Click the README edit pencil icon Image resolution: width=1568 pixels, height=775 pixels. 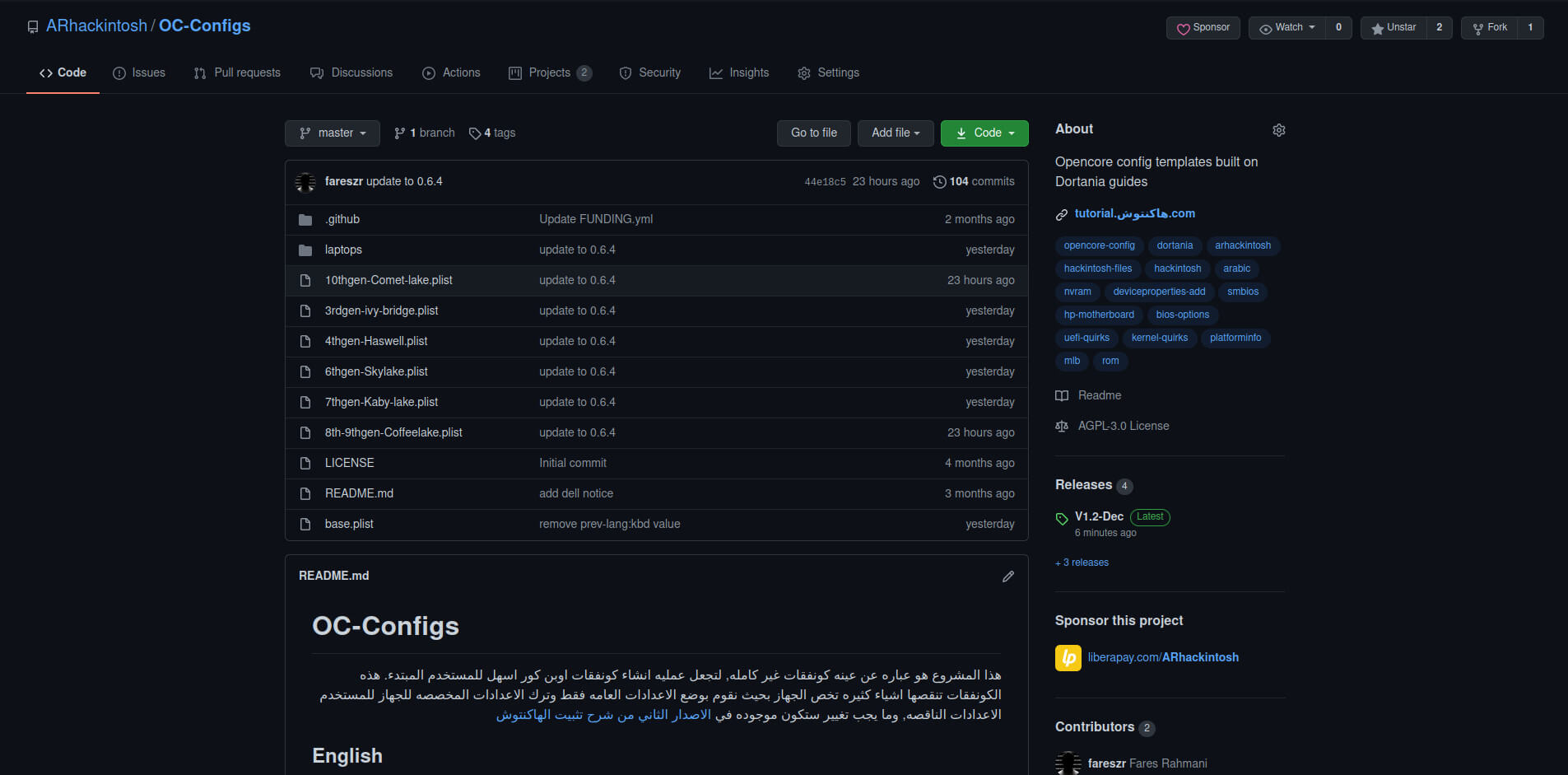[x=1007, y=577]
